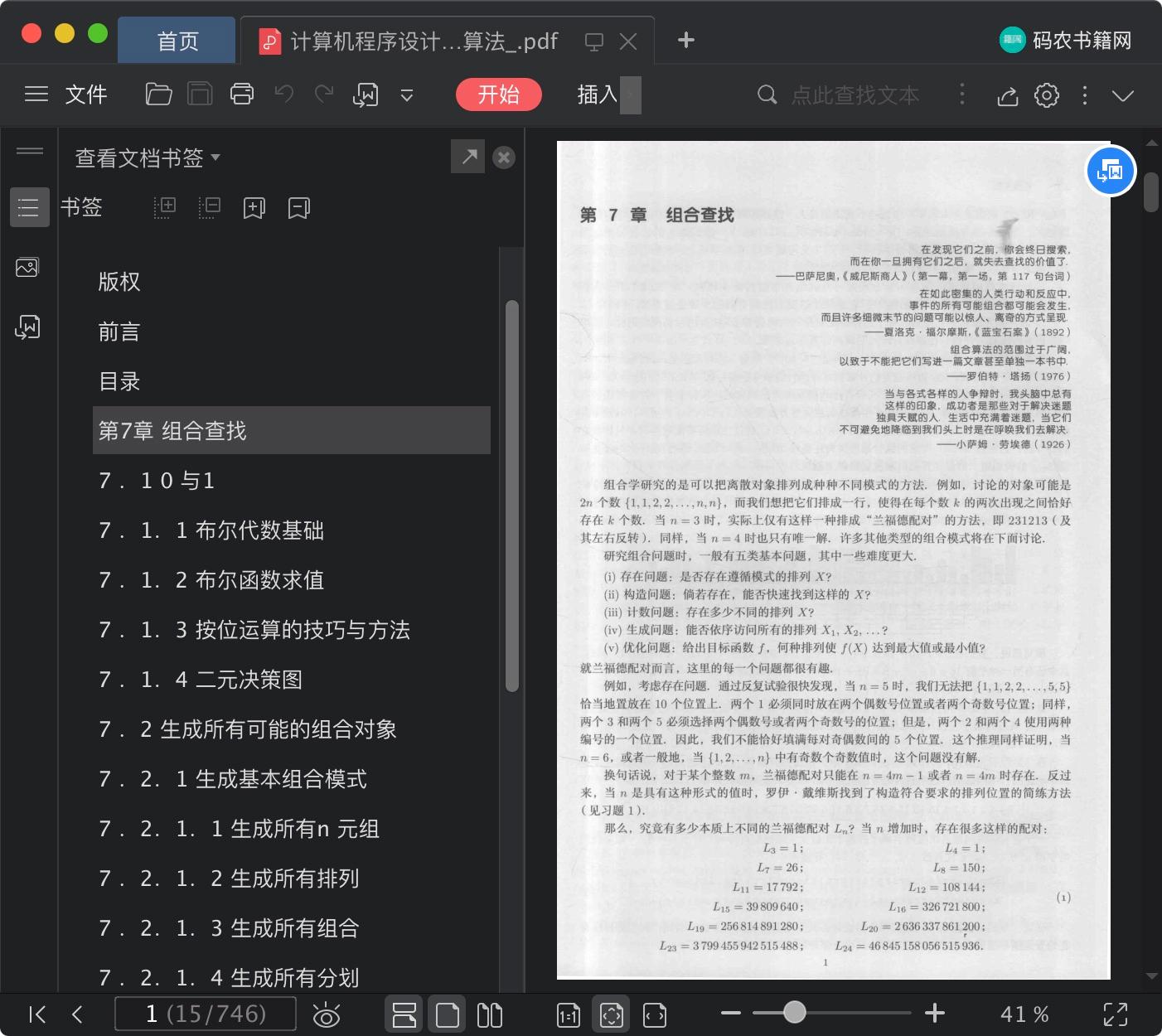This screenshot has width=1162, height=1036.
Task: Expand all bookmarks icon
Action: pyautogui.click(x=165, y=207)
